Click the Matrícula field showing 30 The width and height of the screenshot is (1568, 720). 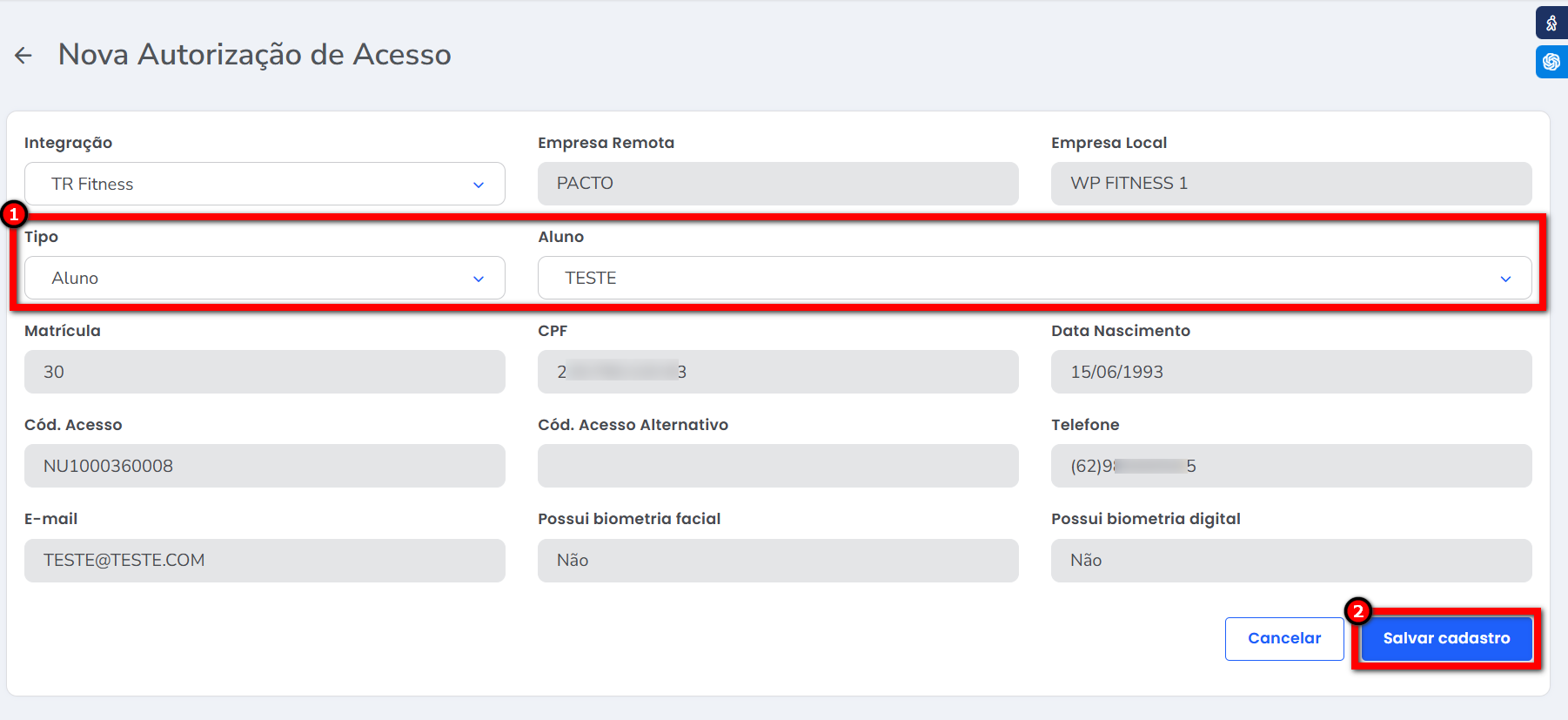265,372
